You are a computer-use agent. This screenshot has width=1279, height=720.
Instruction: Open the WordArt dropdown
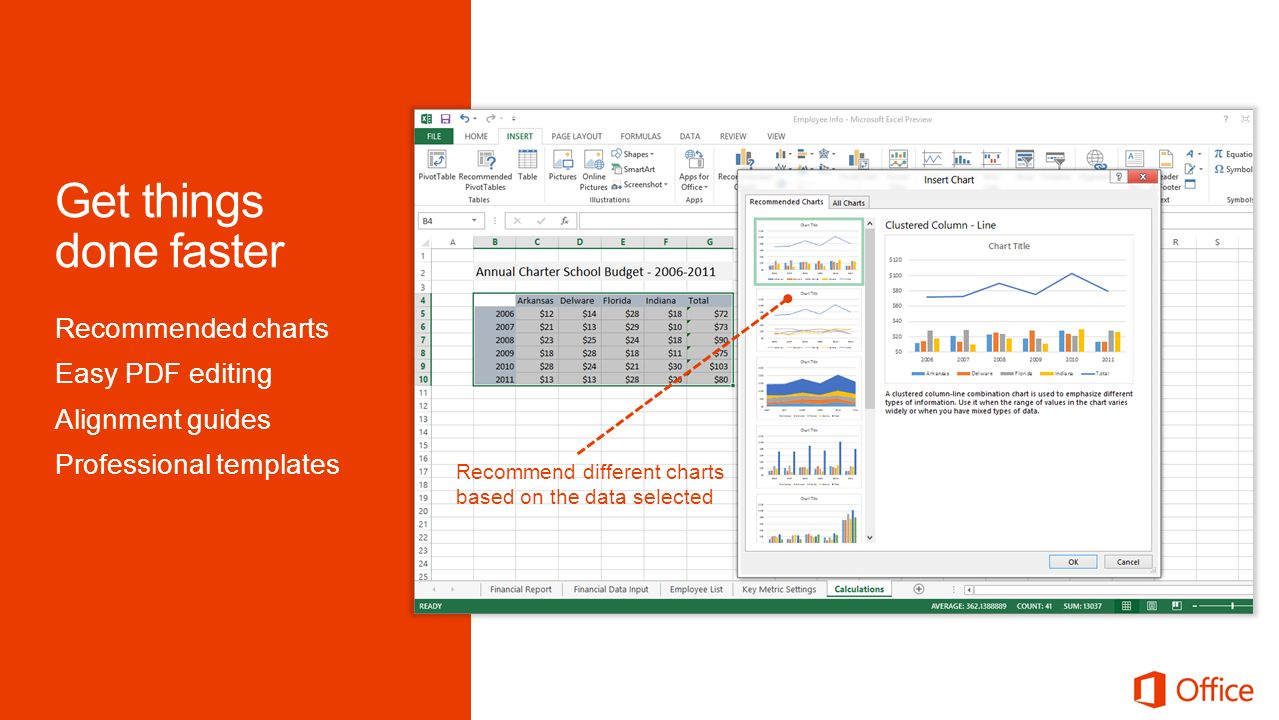pyautogui.click(x=1193, y=154)
